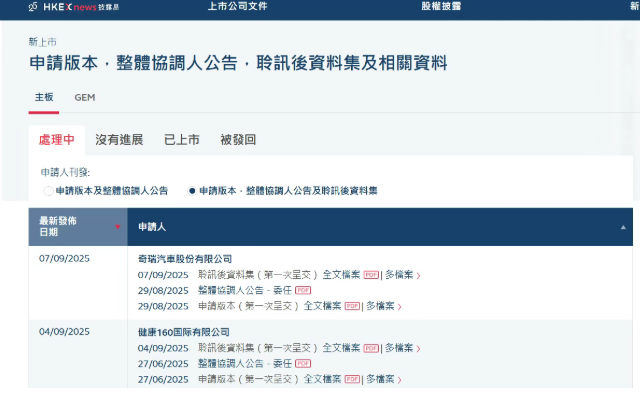Open PDF for 健康160 聆訊後資料集 全文檔案
Image resolution: width=640 pixels, height=408 pixels.
(x=371, y=348)
